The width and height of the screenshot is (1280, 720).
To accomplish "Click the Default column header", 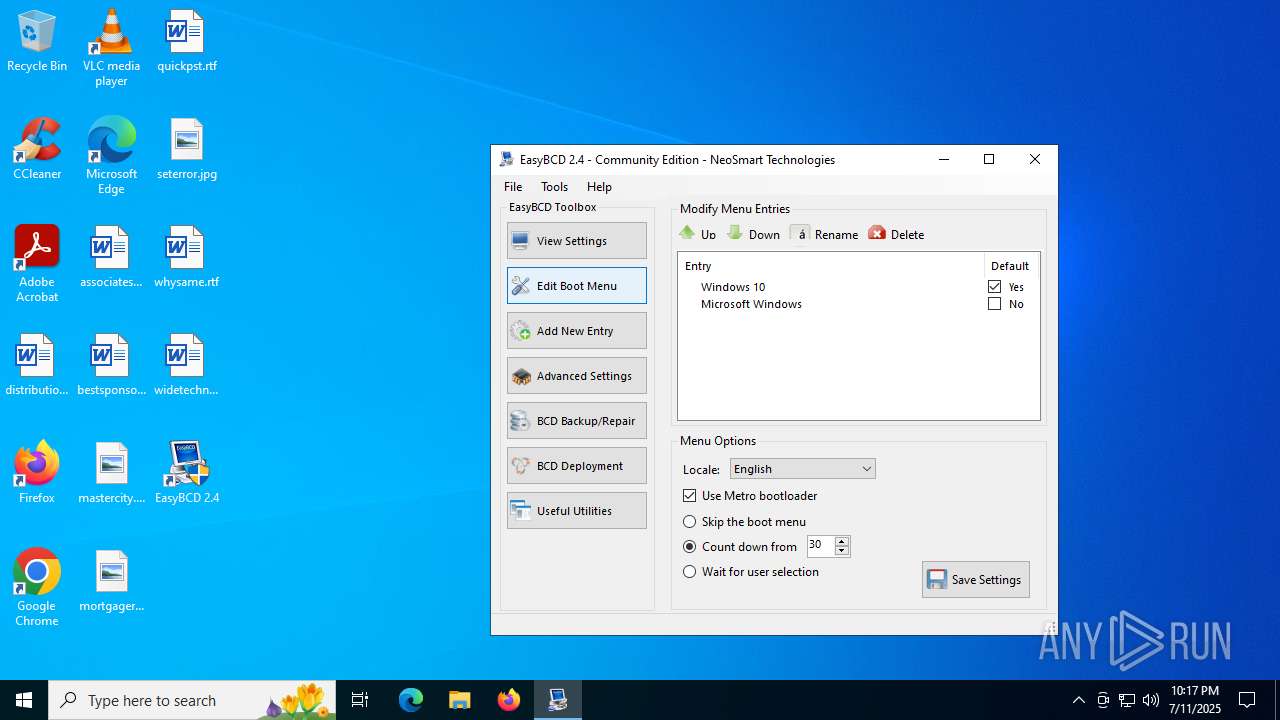I will click(1010, 266).
